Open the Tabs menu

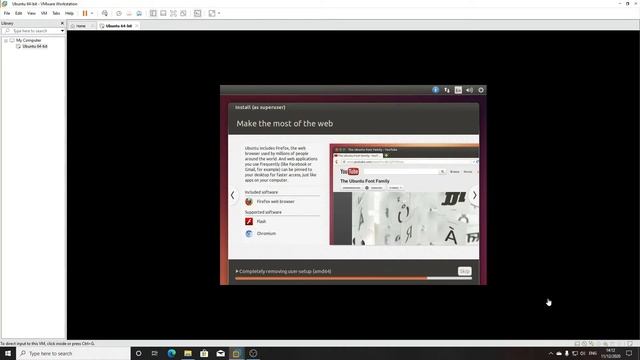click(x=56, y=13)
